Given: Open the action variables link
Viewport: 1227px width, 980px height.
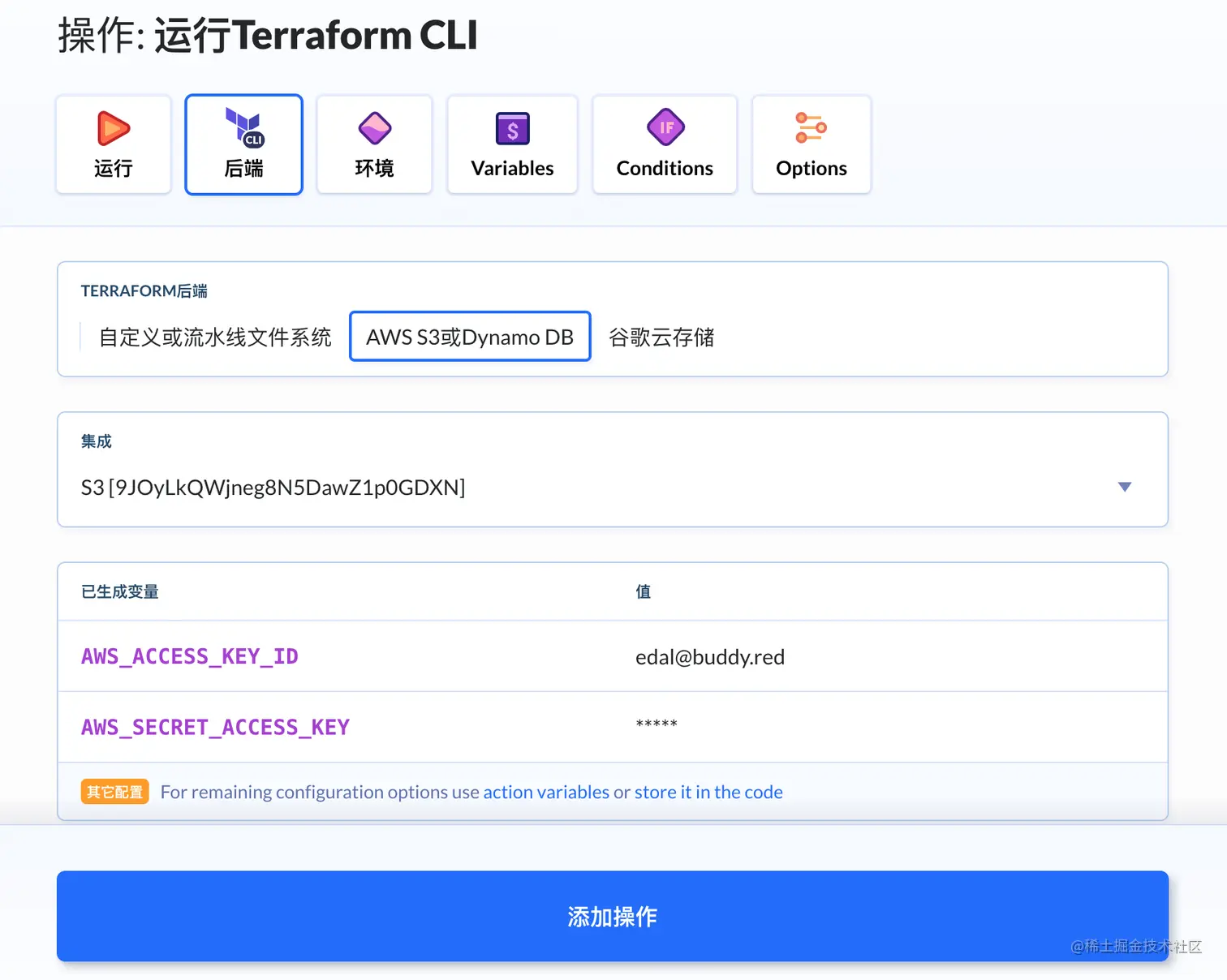Looking at the screenshot, I should coord(546,792).
